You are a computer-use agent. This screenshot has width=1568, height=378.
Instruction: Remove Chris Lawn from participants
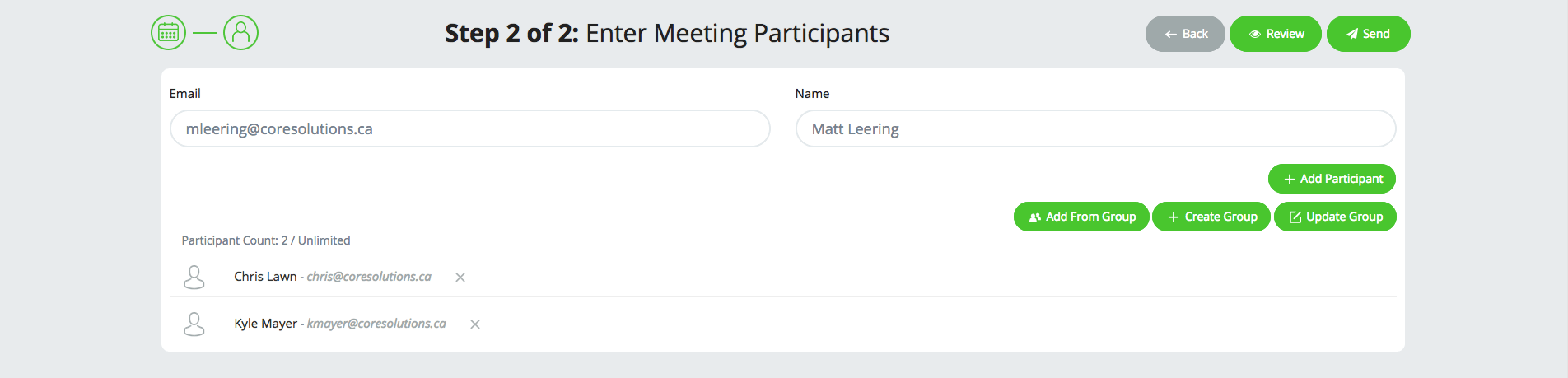pos(460,278)
